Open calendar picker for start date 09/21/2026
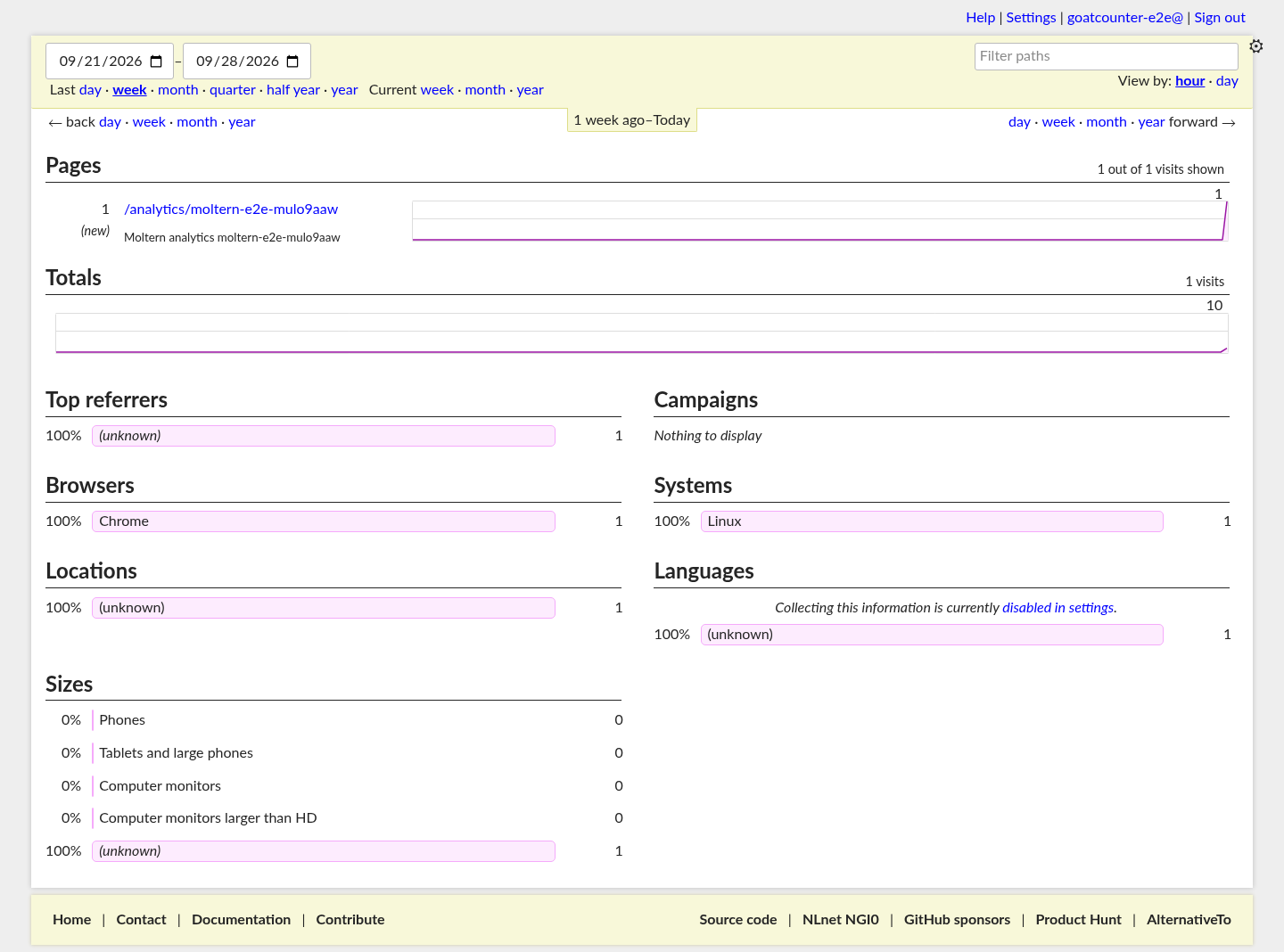The width and height of the screenshot is (1284, 952). (x=156, y=62)
